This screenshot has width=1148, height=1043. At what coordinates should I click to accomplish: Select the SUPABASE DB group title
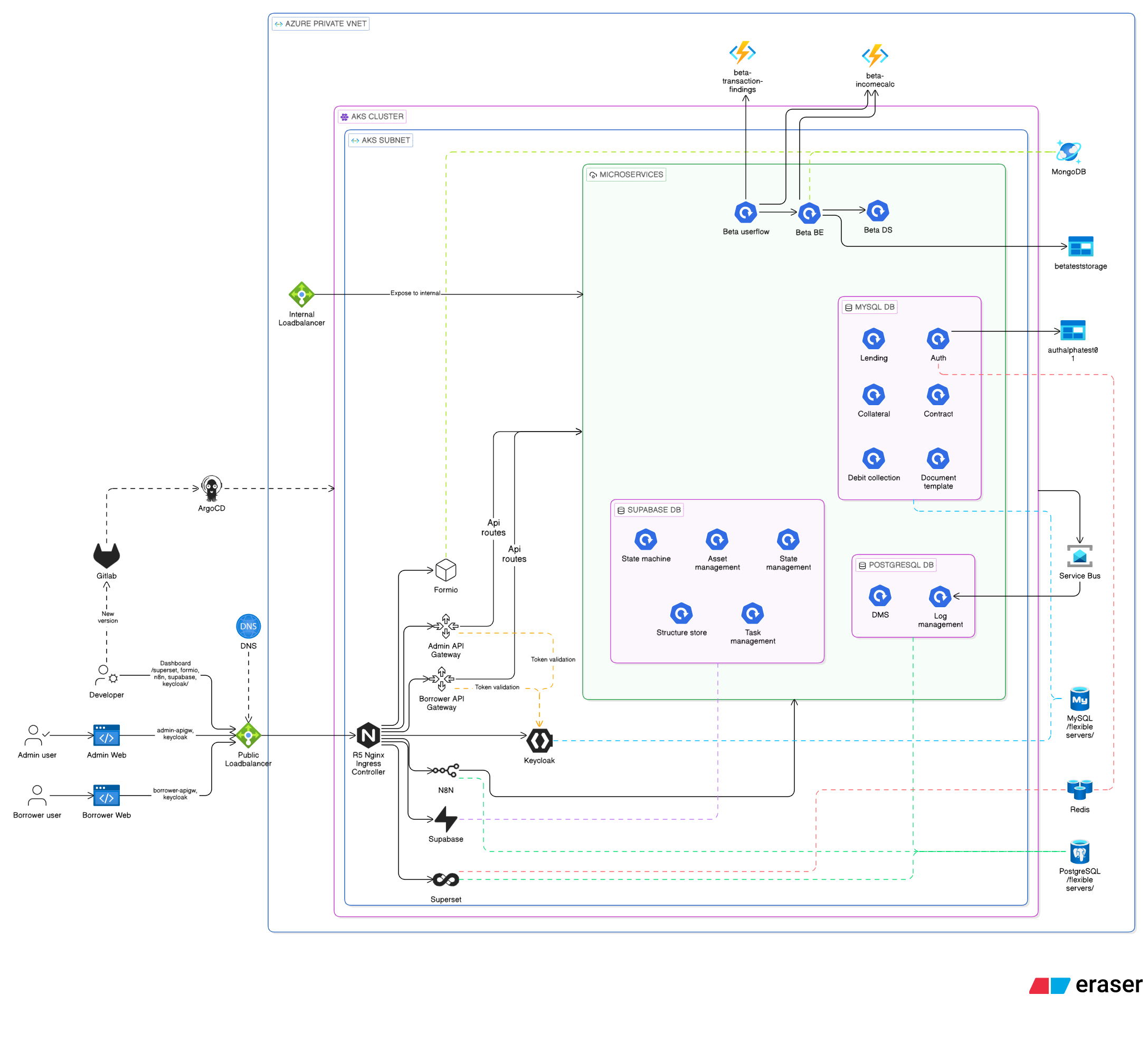pos(649,510)
